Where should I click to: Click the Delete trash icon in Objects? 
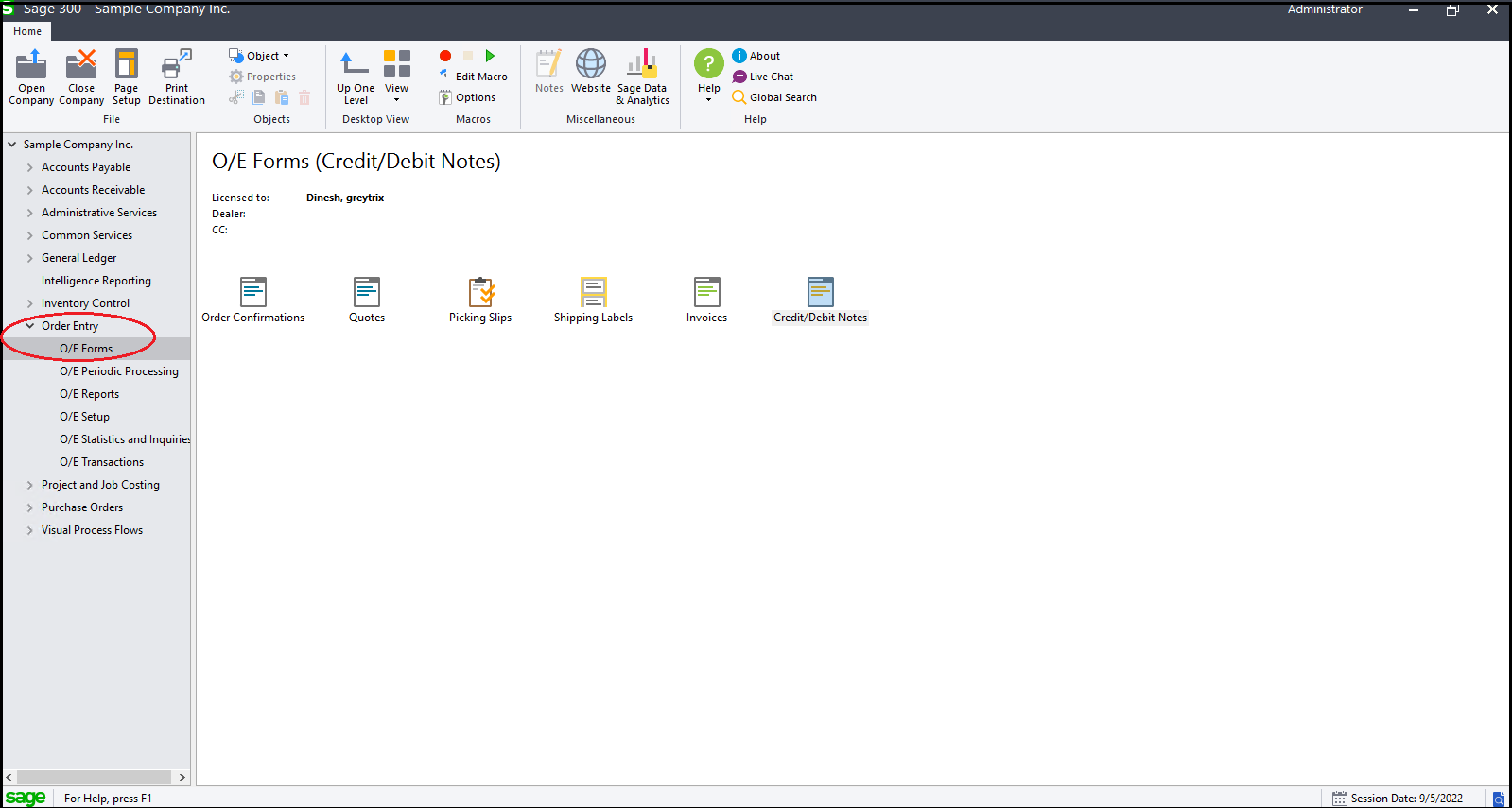(x=304, y=97)
